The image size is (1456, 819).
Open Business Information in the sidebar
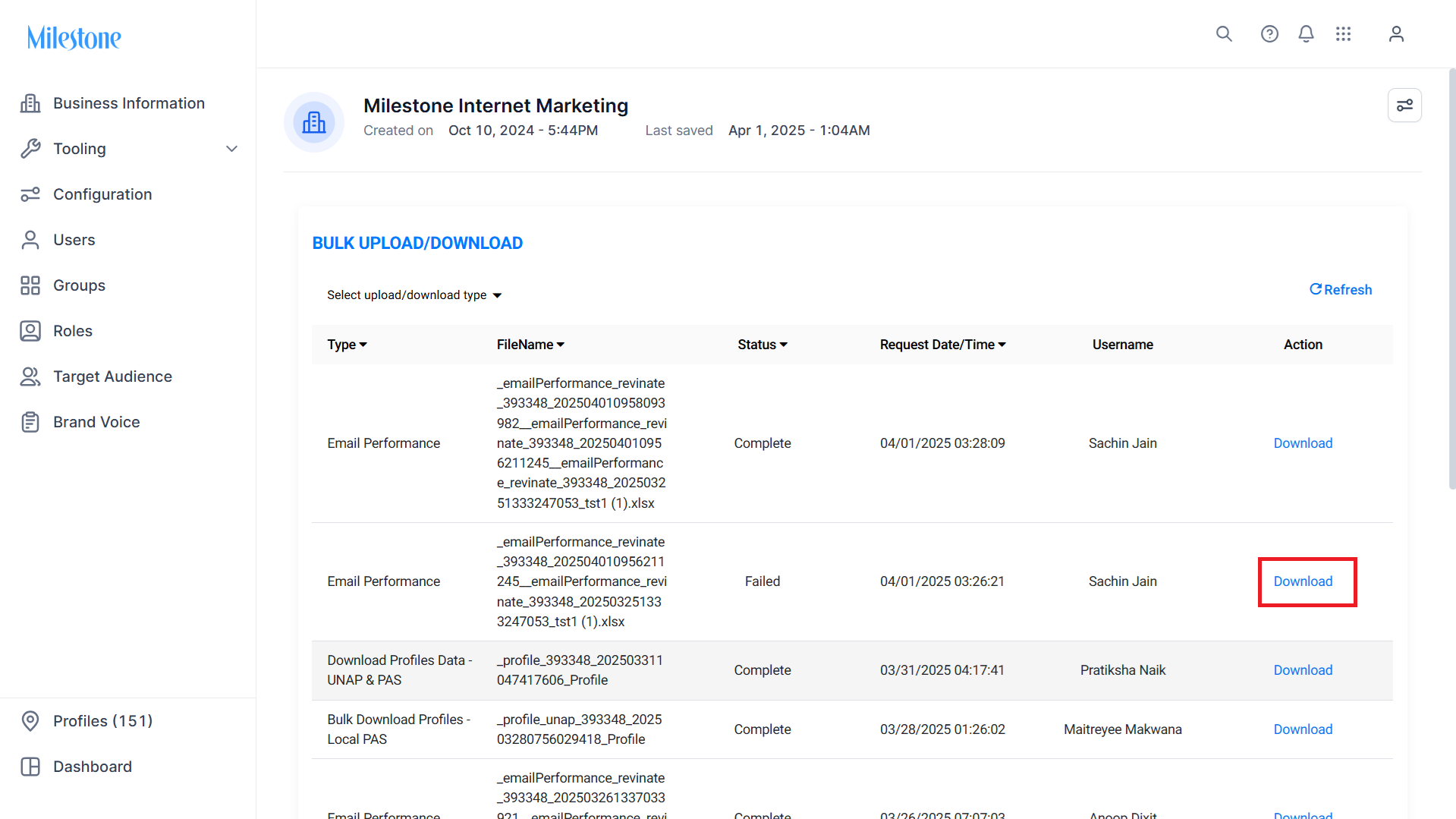pyautogui.click(x=127, y=103)
